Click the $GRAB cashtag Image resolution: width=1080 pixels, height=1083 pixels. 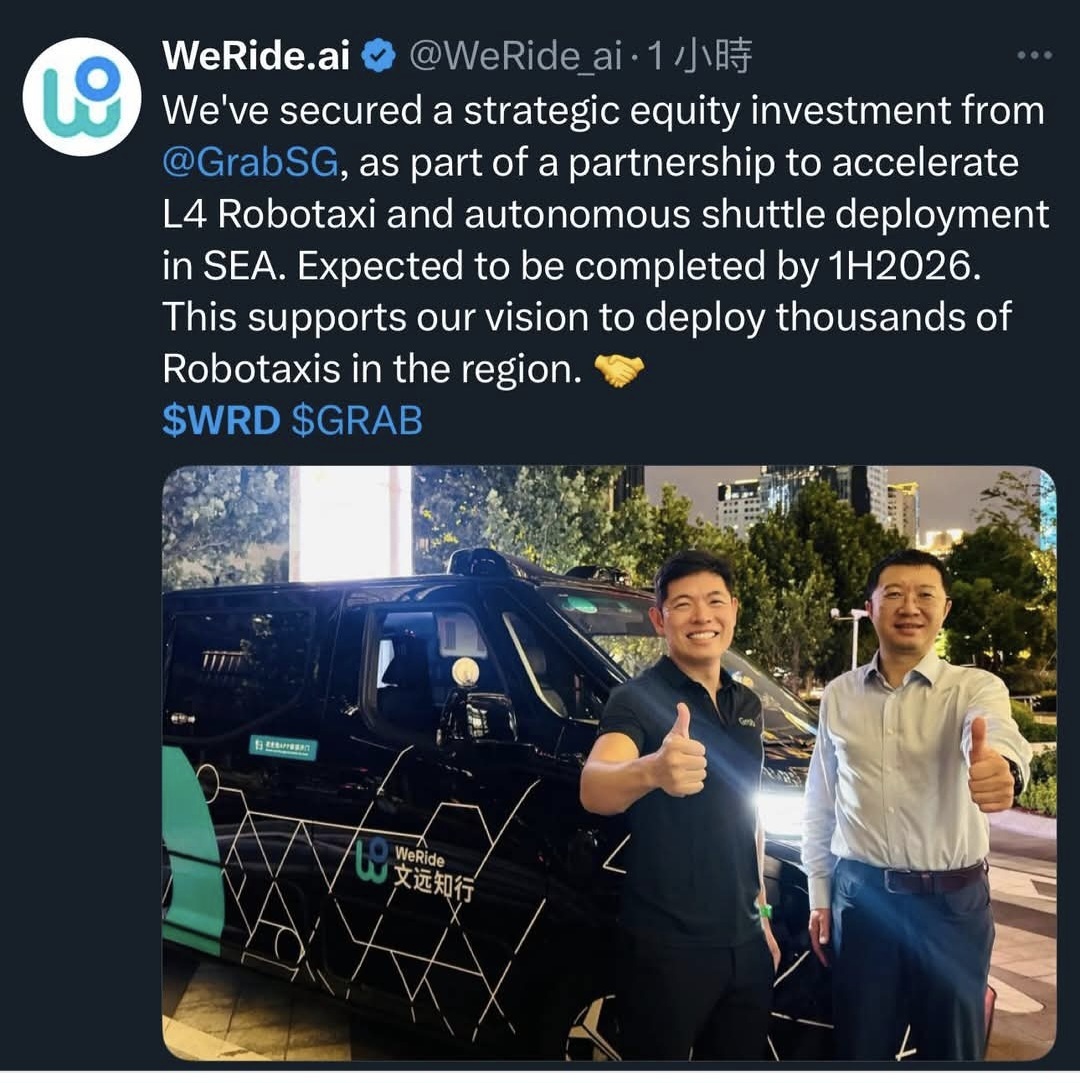(x=357, y=421)
